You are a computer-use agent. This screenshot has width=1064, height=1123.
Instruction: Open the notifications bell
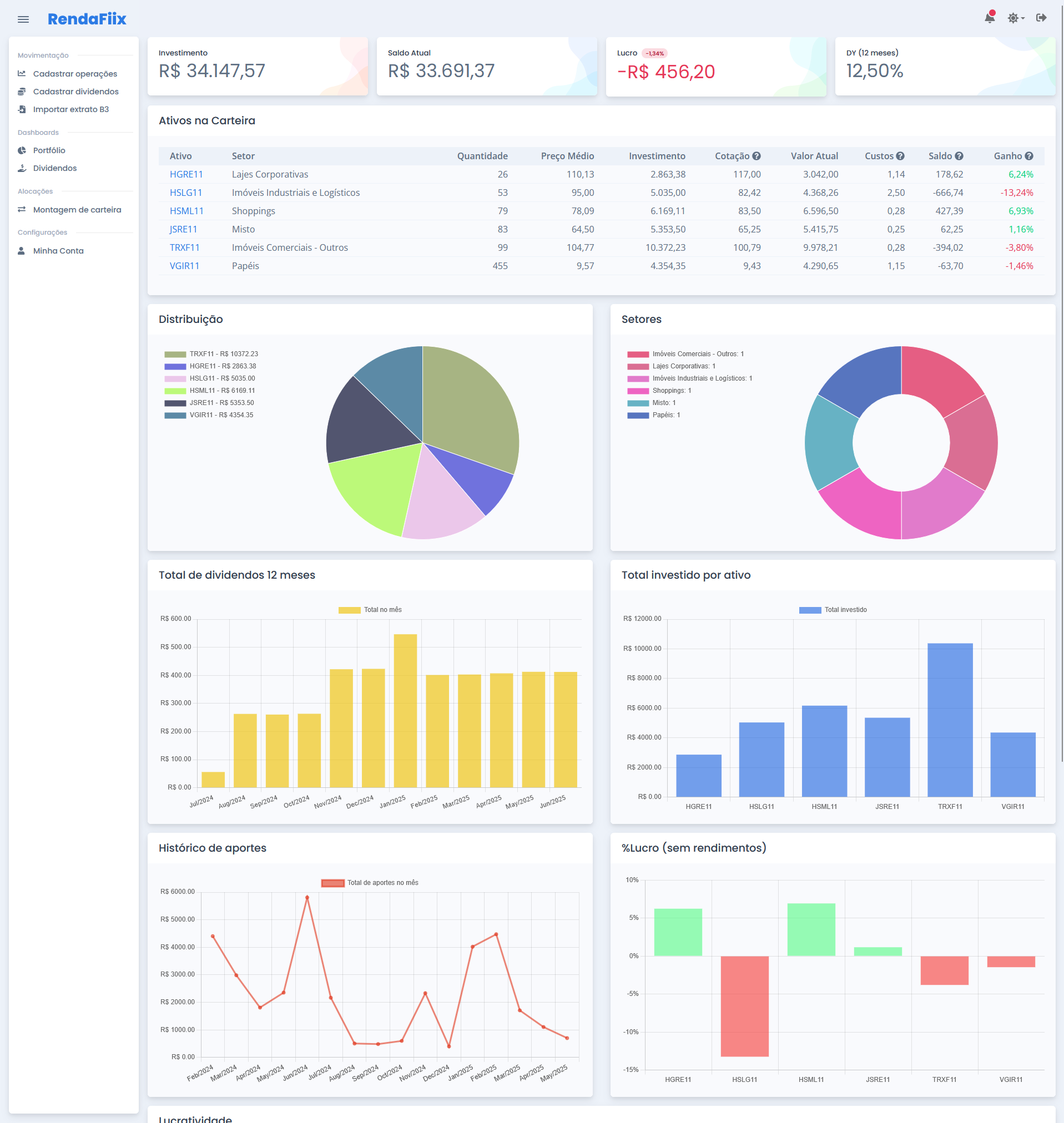point(989,18)
